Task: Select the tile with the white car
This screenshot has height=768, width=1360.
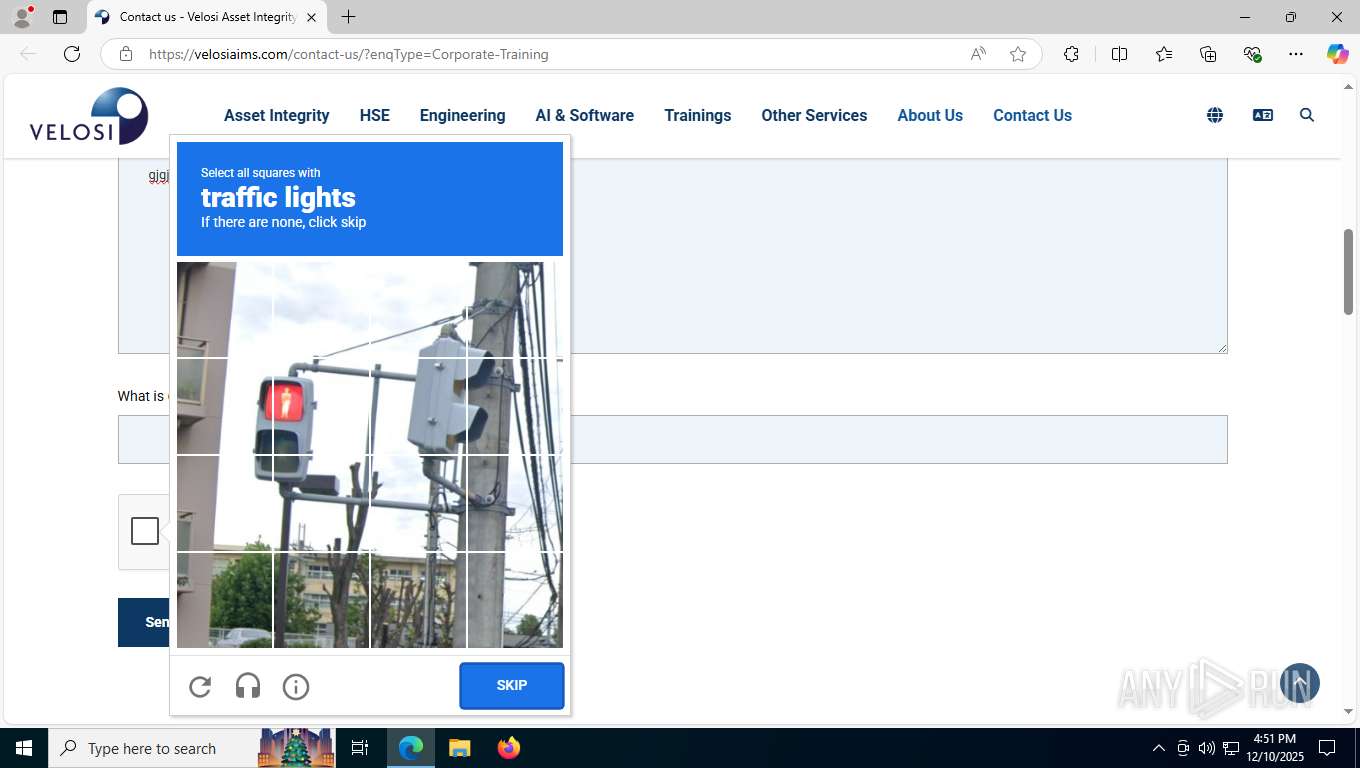Action: coord(225,600)
